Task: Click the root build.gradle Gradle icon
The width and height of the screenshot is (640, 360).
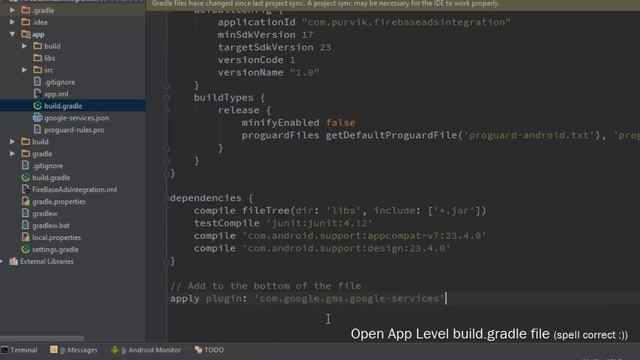Action: click(x=26, y=178)
